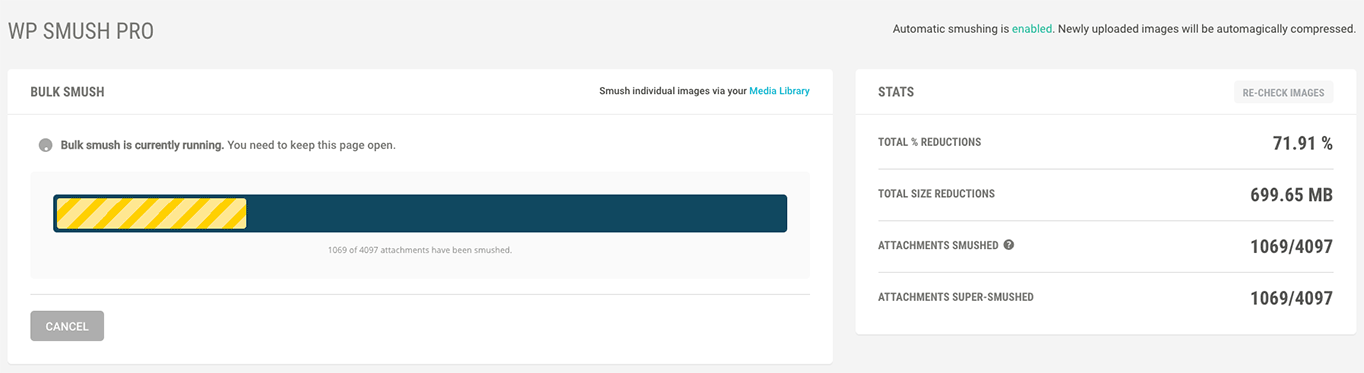Click the help question mark beside Attachments Smushed
This screenshot has height=373, width=1364.
(x=1008, y=245)
